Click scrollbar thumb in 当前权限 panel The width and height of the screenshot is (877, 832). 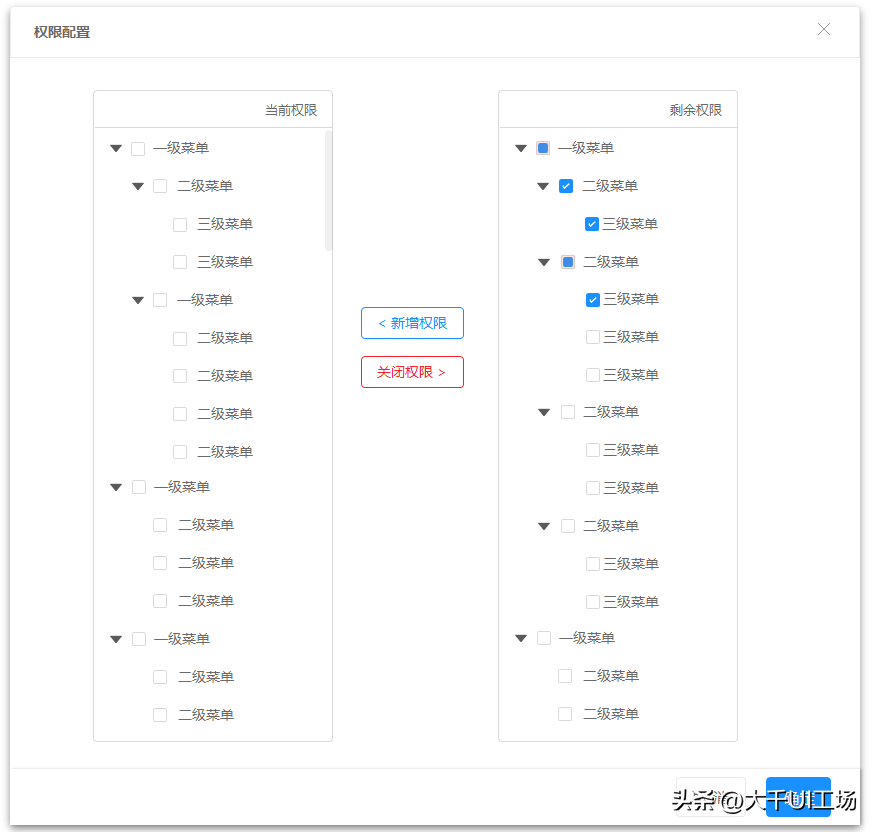point(328,190)
